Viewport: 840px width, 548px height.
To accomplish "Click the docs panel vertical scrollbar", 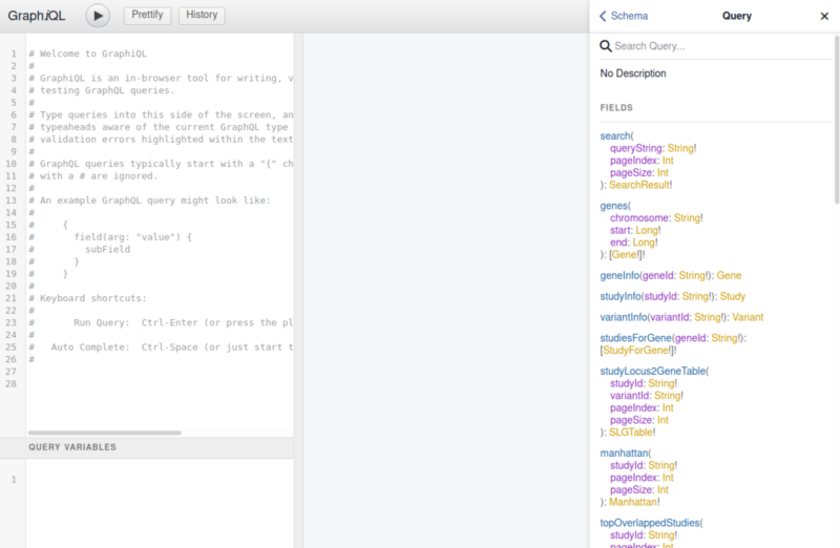I will tap(837, 121).
